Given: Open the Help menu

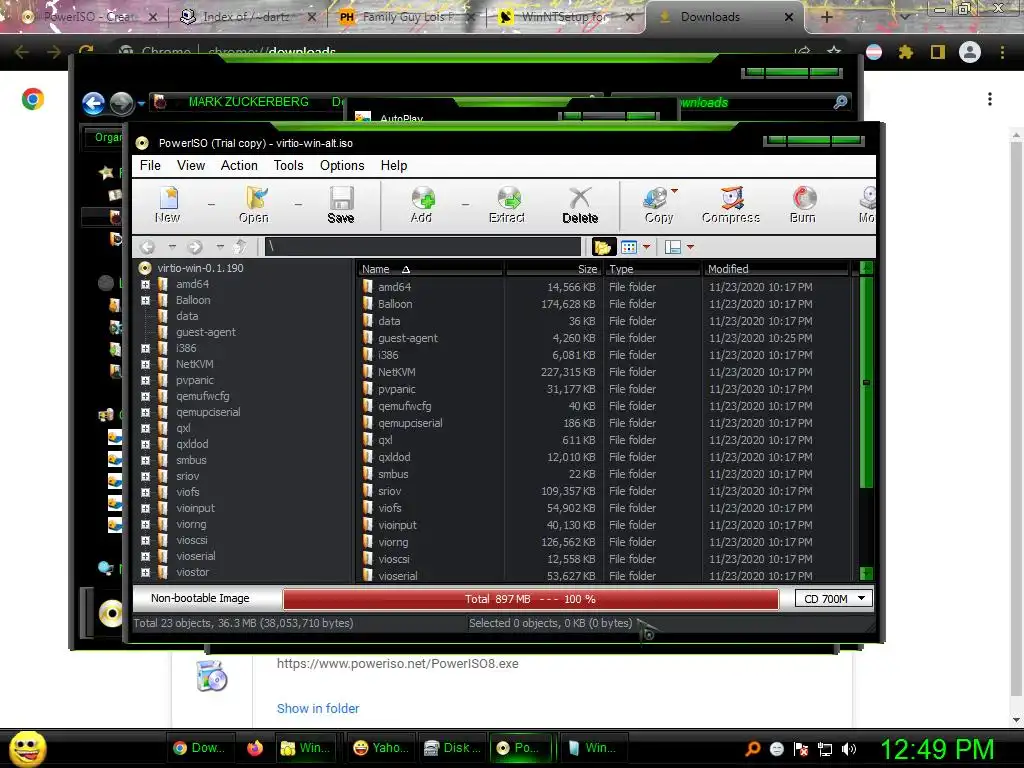Looking at the screenshot, I should coord(394,166).
